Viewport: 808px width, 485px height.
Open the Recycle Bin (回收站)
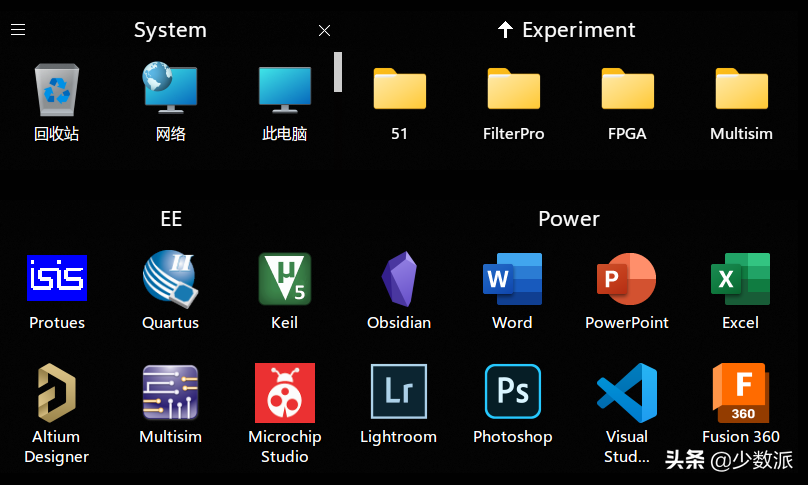57,89
